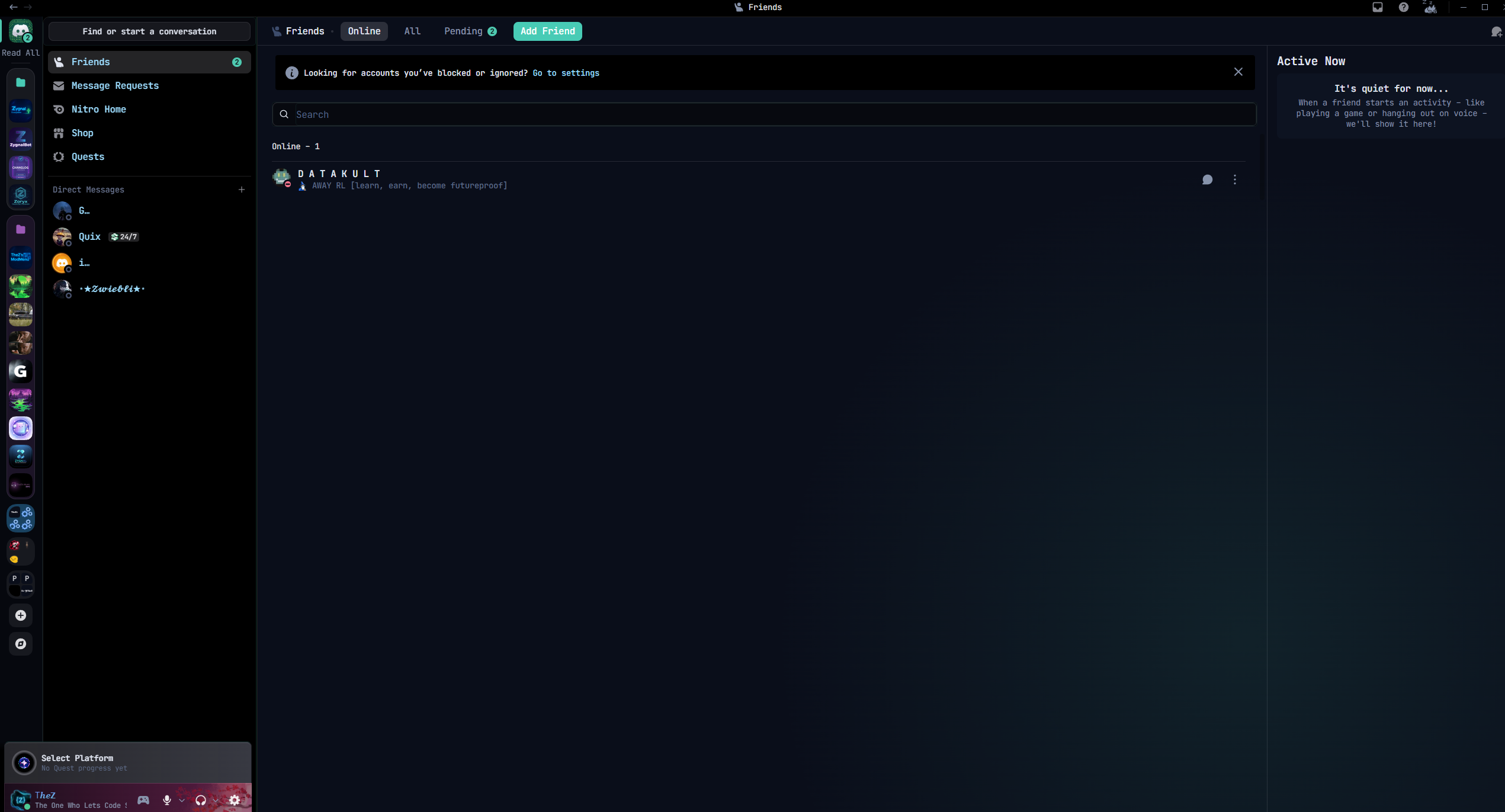Go forward with the right arrow

[x=28, y=7]
